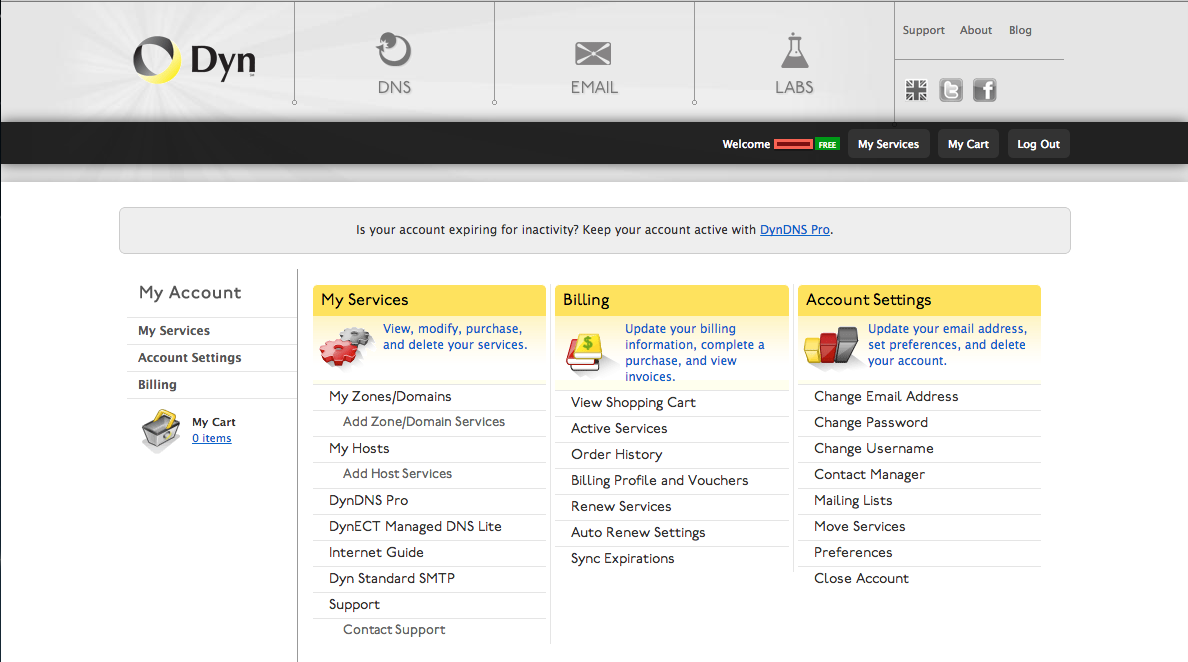
Task: Click the shopping cart basket icon
Action: [x=161, y=430]
